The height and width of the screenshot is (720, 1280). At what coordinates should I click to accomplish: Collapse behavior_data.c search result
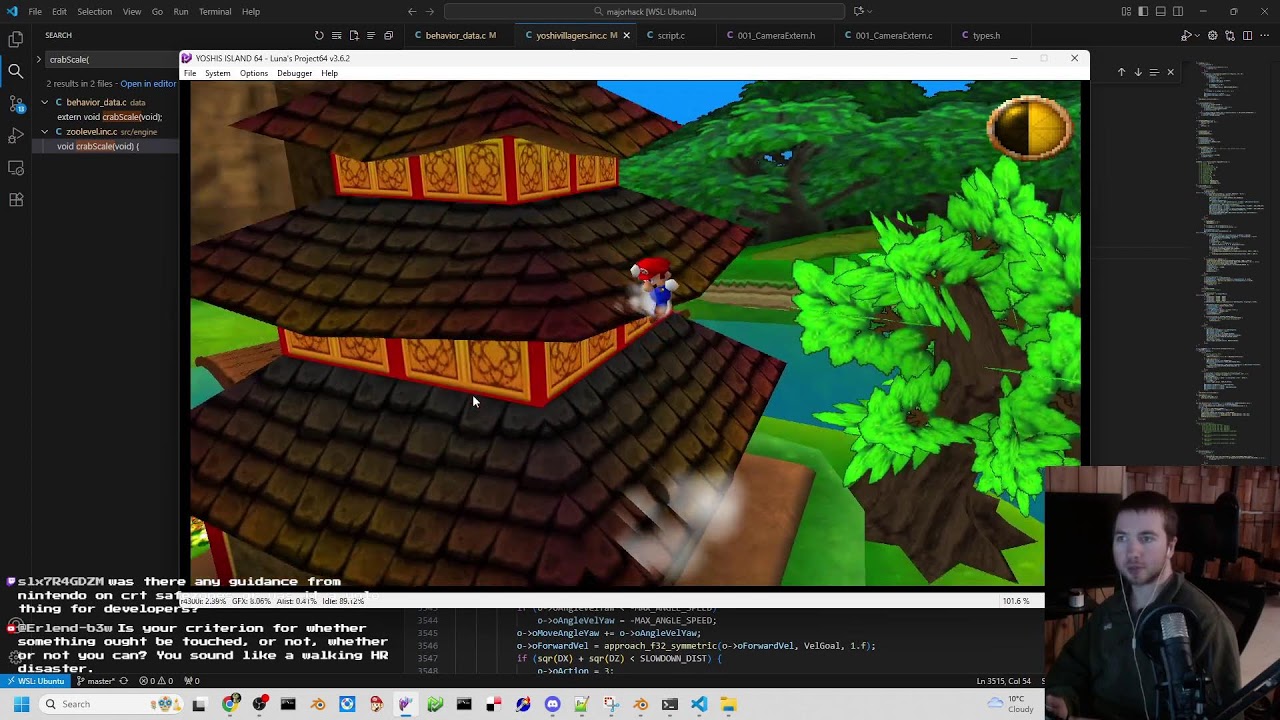click(x=44, y=102)
